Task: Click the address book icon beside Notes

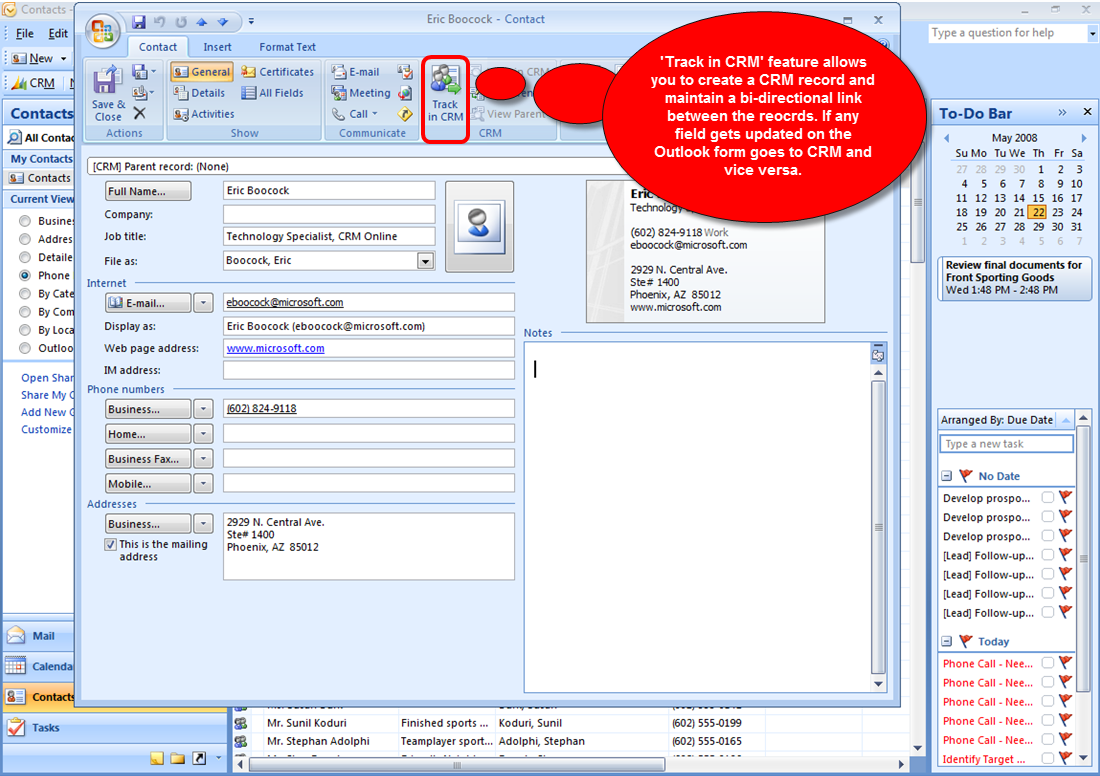Action: point(878,354)
